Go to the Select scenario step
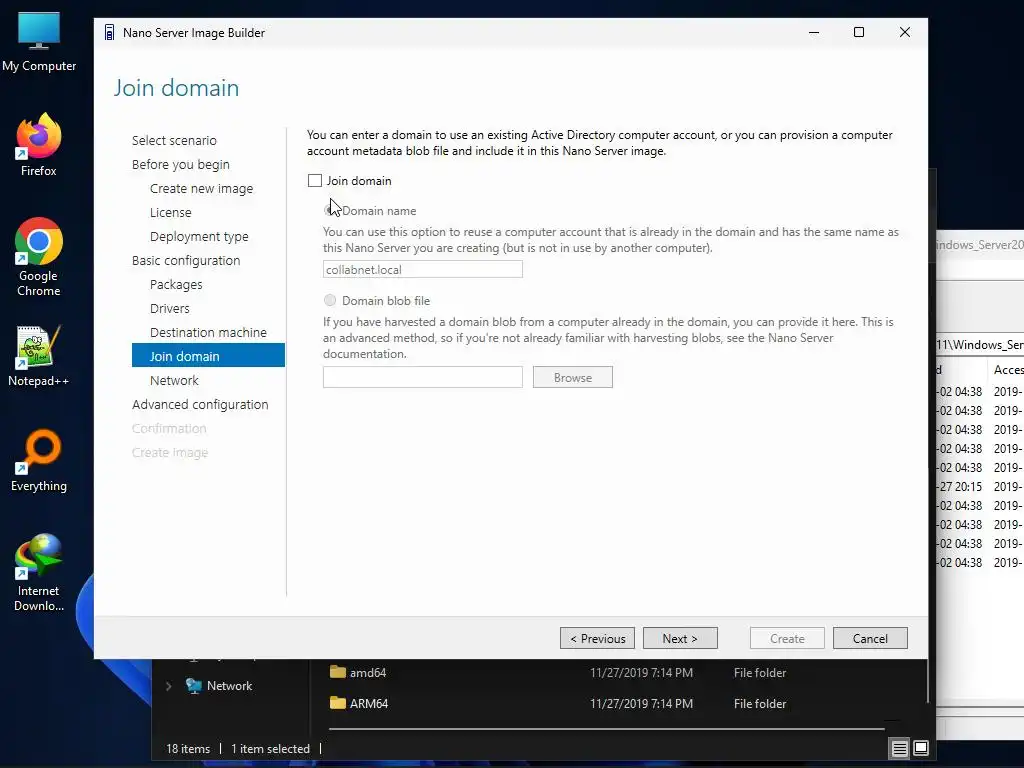Image resolution: width=1024 pixels, height=768 pixels. point(174,140)
